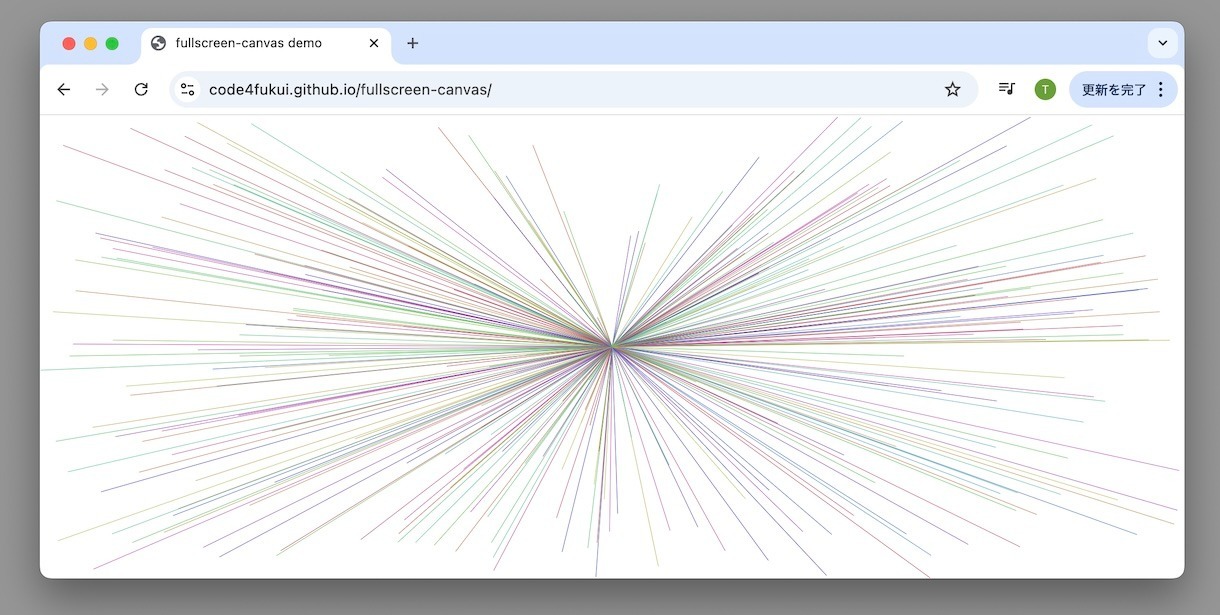This screenshot has height=615, width=1220.
Task: Bookmark this page with the star
Action: pos(952,90)
